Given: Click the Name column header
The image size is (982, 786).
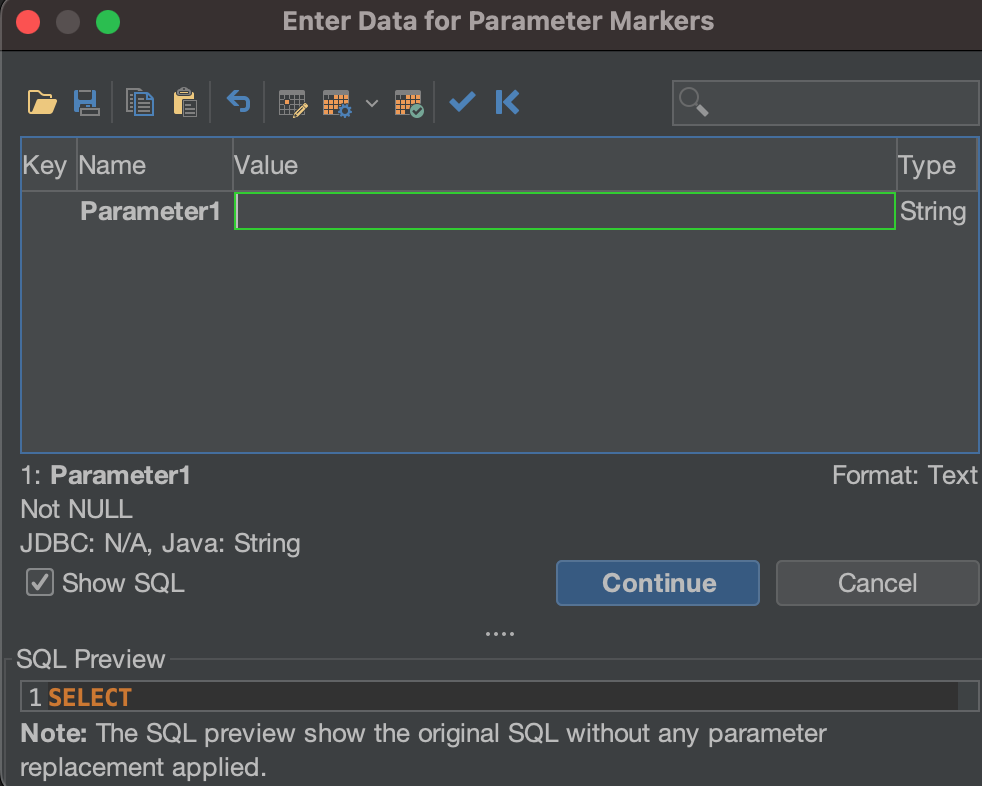Looking at the screenshot, I should pyautogui.click(x=154, y=165).
